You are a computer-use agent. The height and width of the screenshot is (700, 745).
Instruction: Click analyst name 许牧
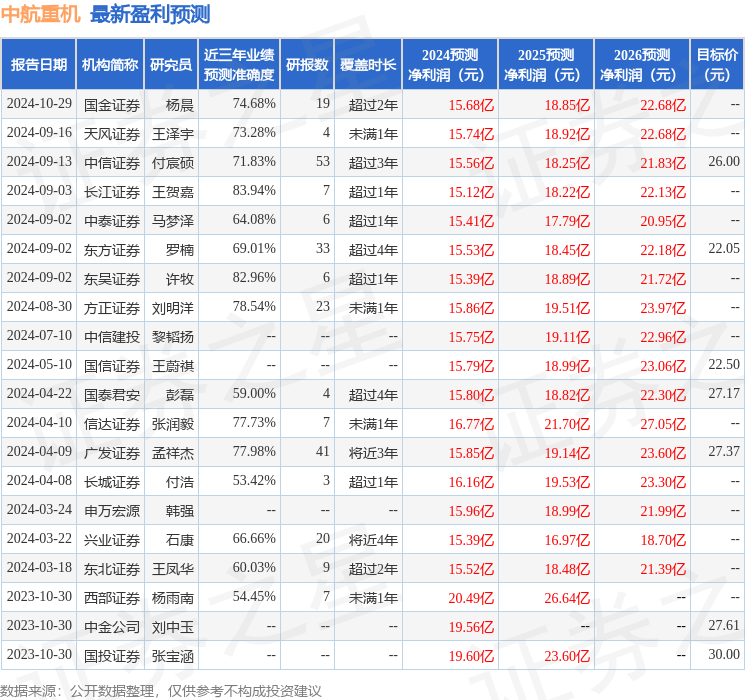180,279
